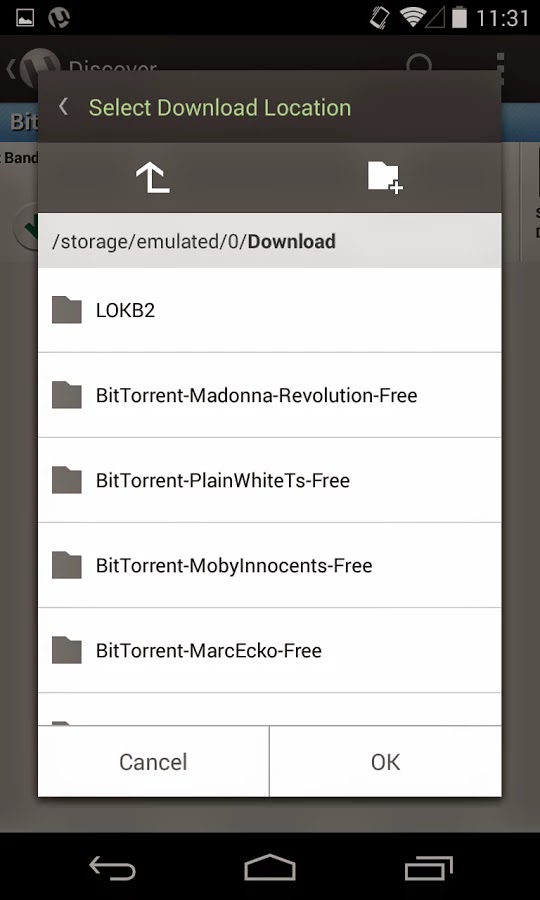This screenshot has height=900, width=540.
Task: Tap the back chevron beside Select Download Location
Action: tap(63, 107)
